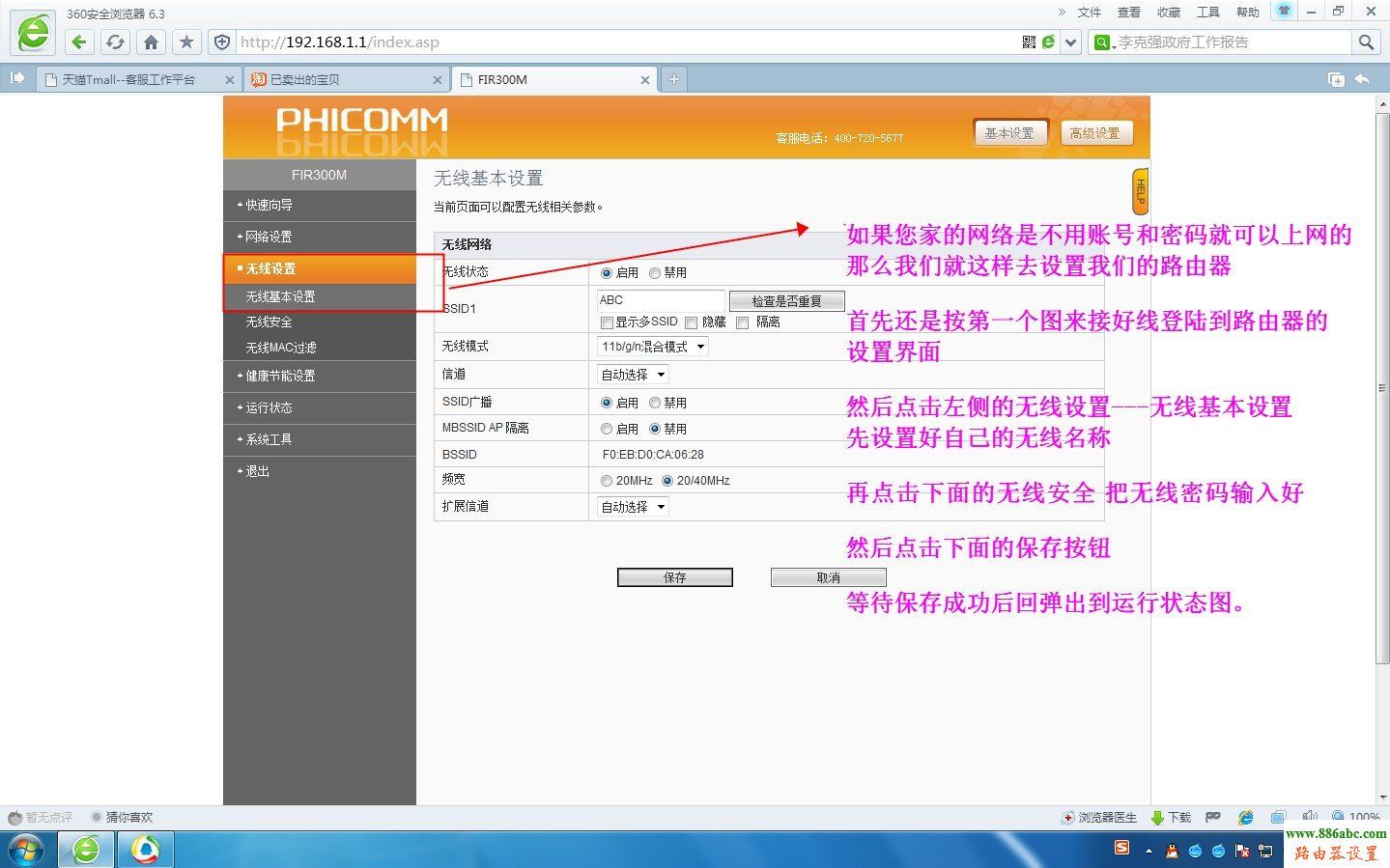Set wireless status to 禁用
Viewport: 1390px width, 868px height.
[655, 273]
